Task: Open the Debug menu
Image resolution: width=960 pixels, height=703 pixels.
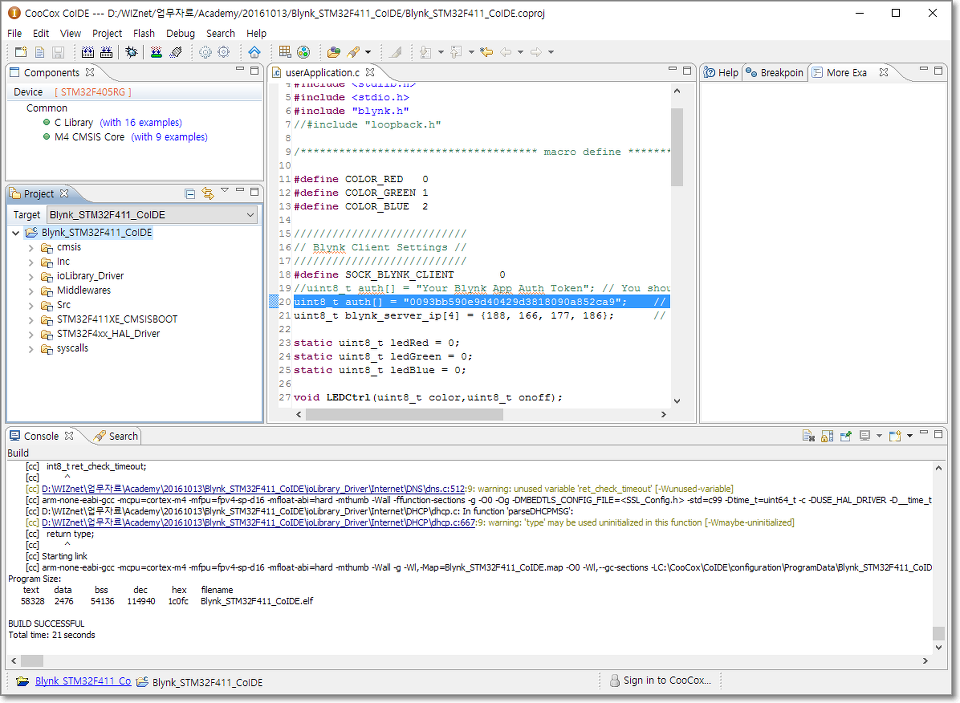Action: point(180,33)
